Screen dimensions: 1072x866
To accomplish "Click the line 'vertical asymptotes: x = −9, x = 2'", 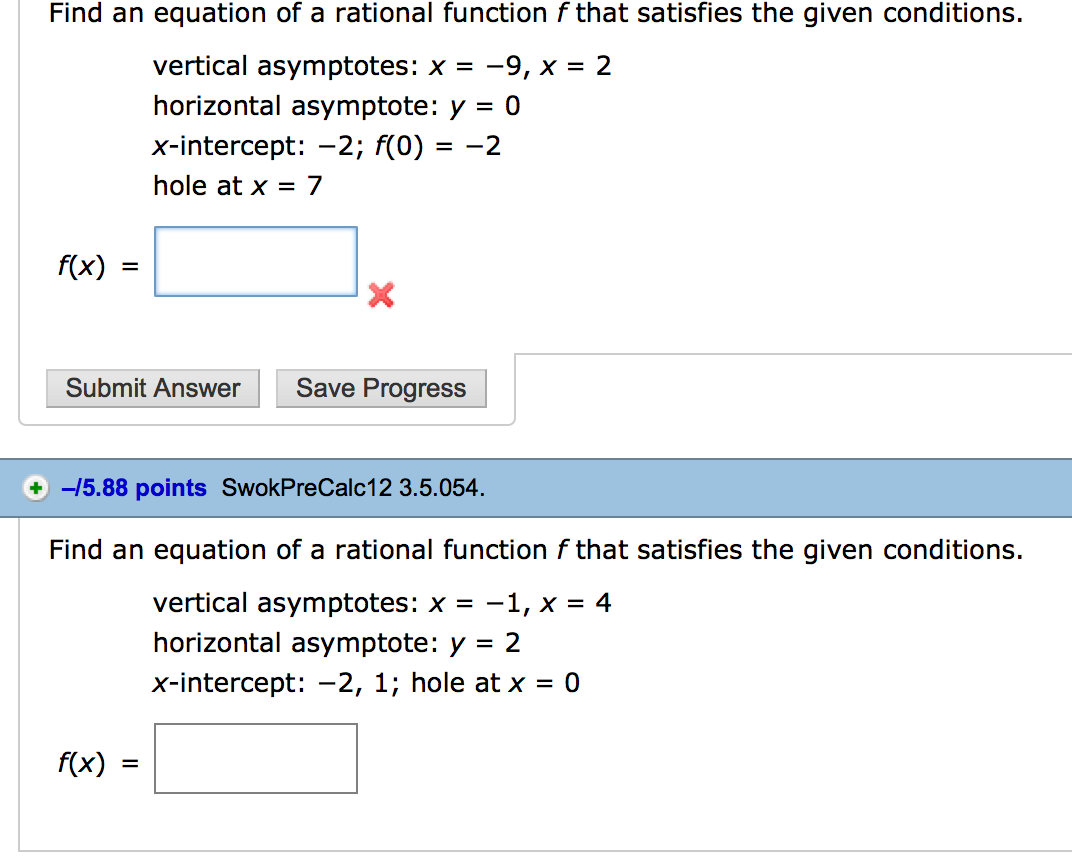I will click(381, 67).
